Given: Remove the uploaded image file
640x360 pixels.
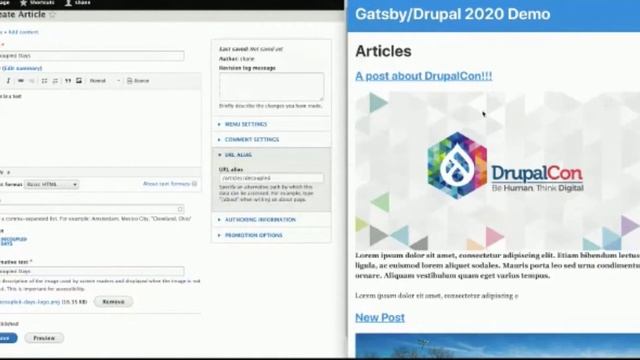Looking at the screenshot, I should (x=113, y=302).
